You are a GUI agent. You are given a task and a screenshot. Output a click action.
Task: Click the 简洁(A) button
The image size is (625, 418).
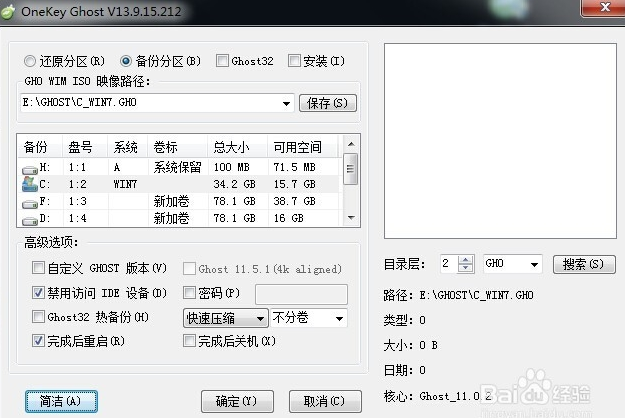coord(61,401)
